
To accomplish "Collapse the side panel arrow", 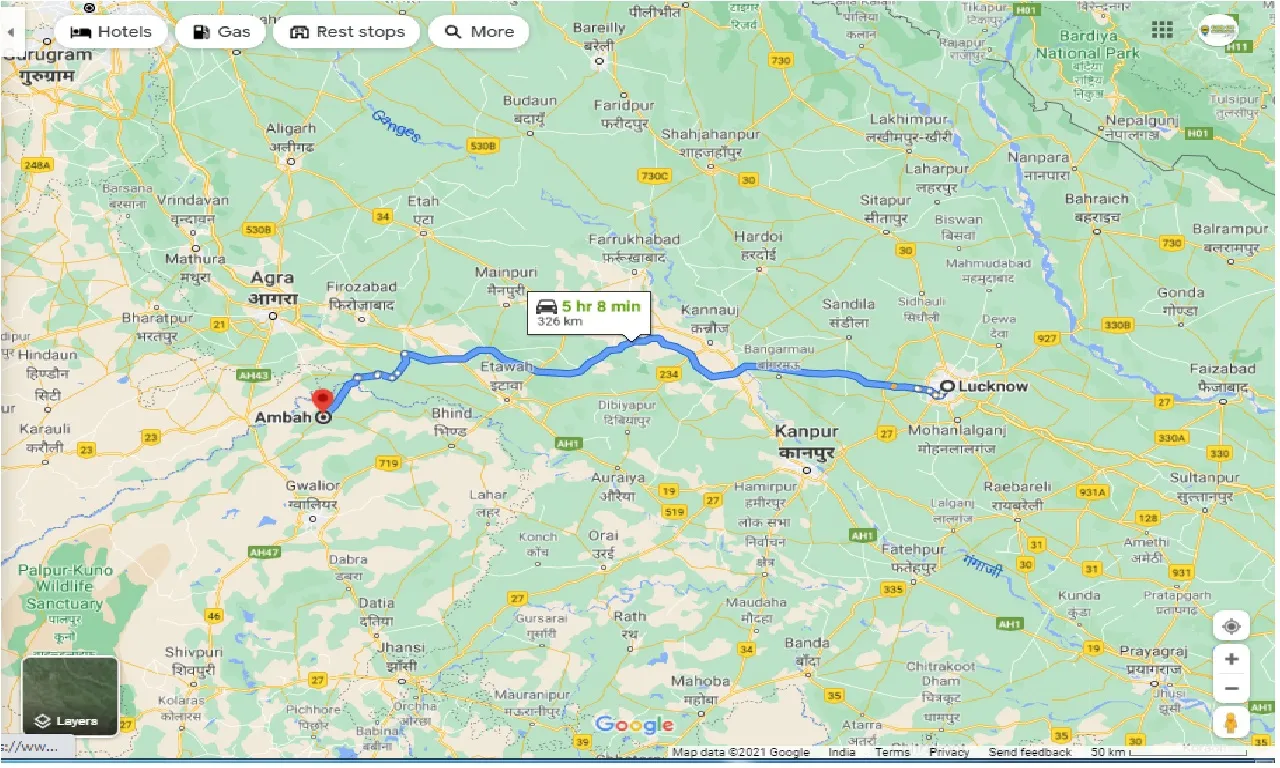I will tap(9, 31).
